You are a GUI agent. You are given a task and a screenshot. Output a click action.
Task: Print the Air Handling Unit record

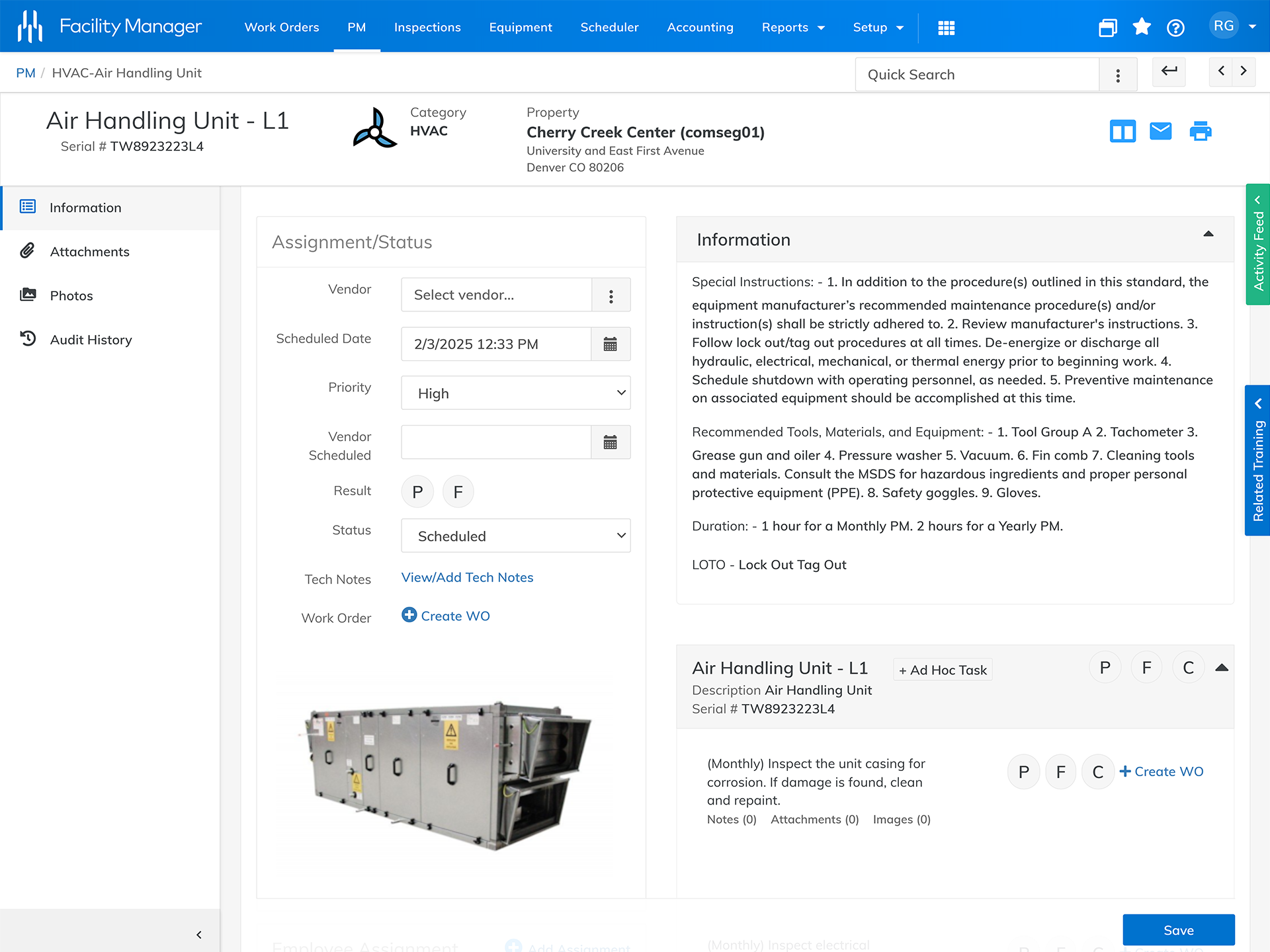pos(1201,131)
